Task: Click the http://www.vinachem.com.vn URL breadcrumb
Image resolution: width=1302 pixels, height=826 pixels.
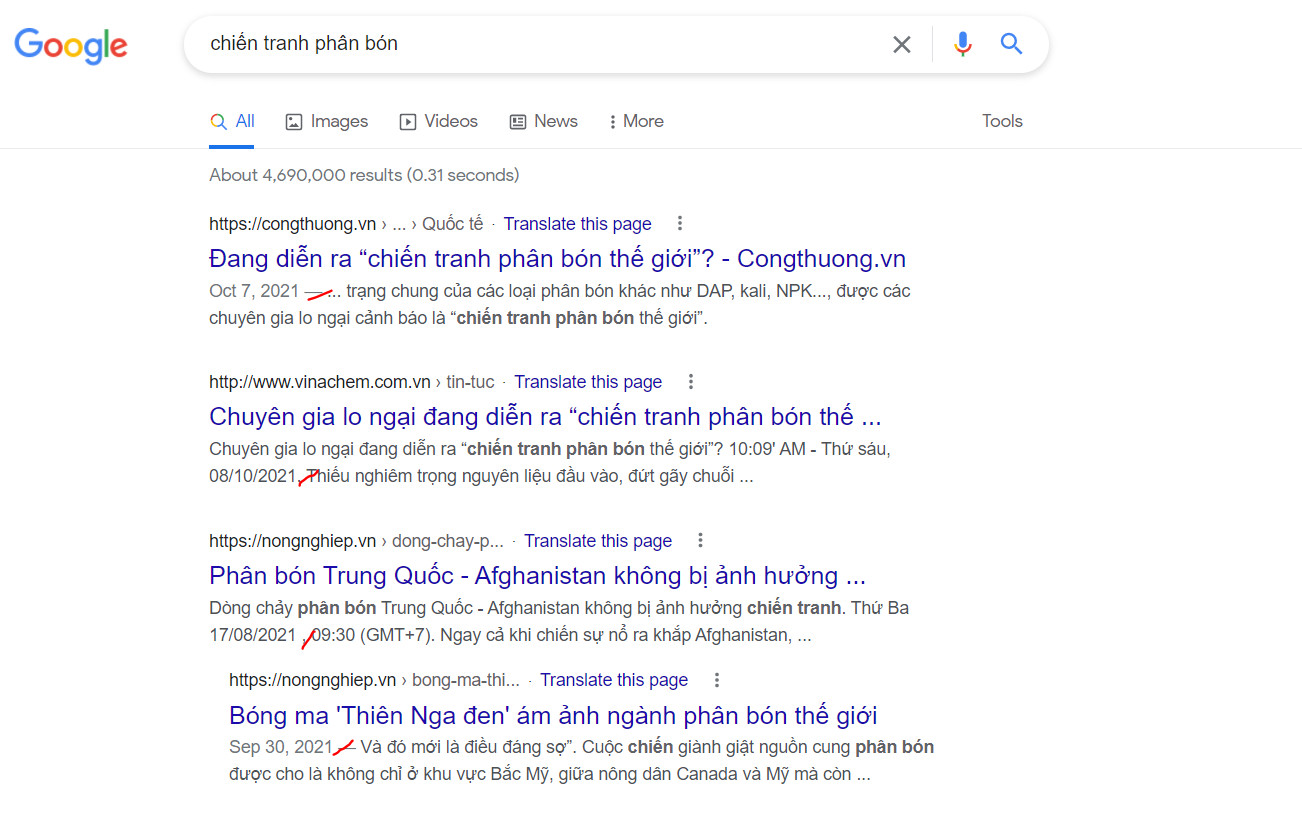Action: click(x=352, y=382)
